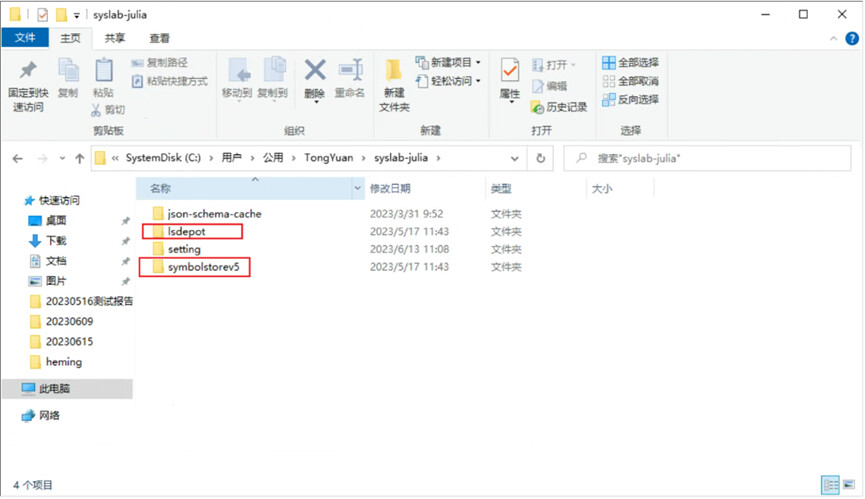Go up one folder level arrow

[x=80, y=159]
